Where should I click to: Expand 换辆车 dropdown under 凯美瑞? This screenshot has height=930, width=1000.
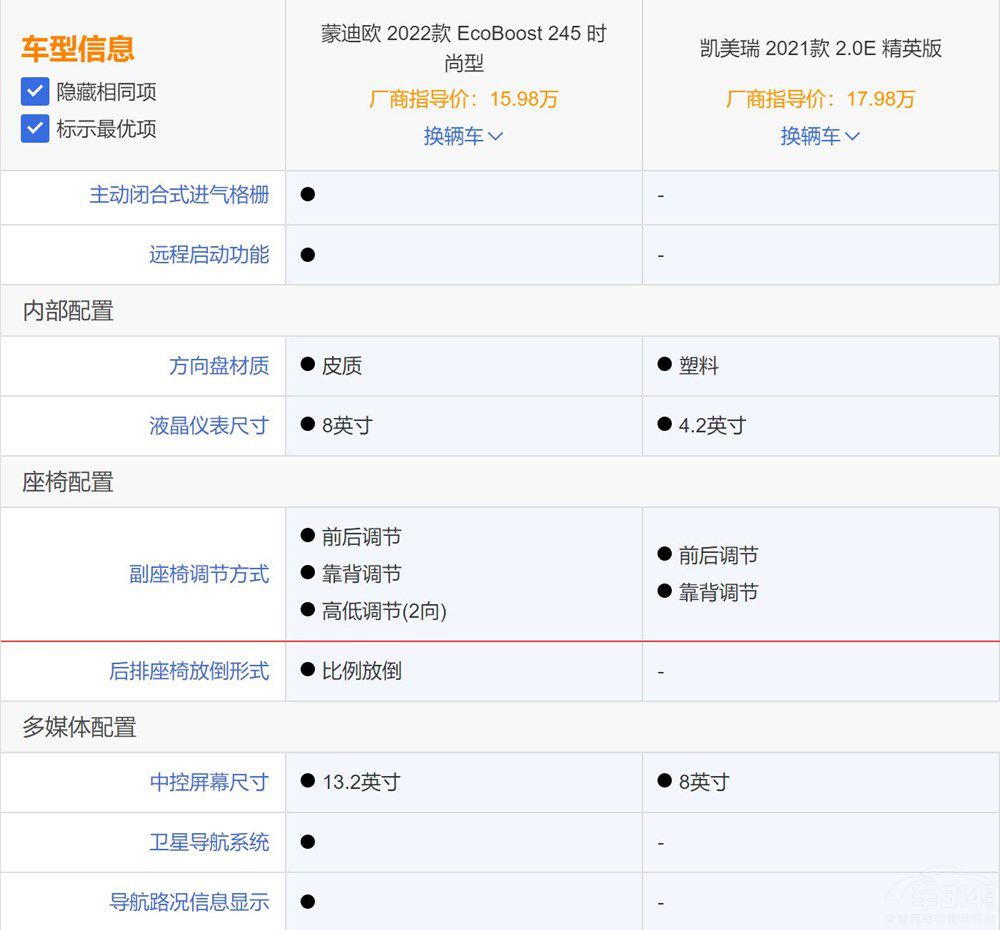coord(820,136)
